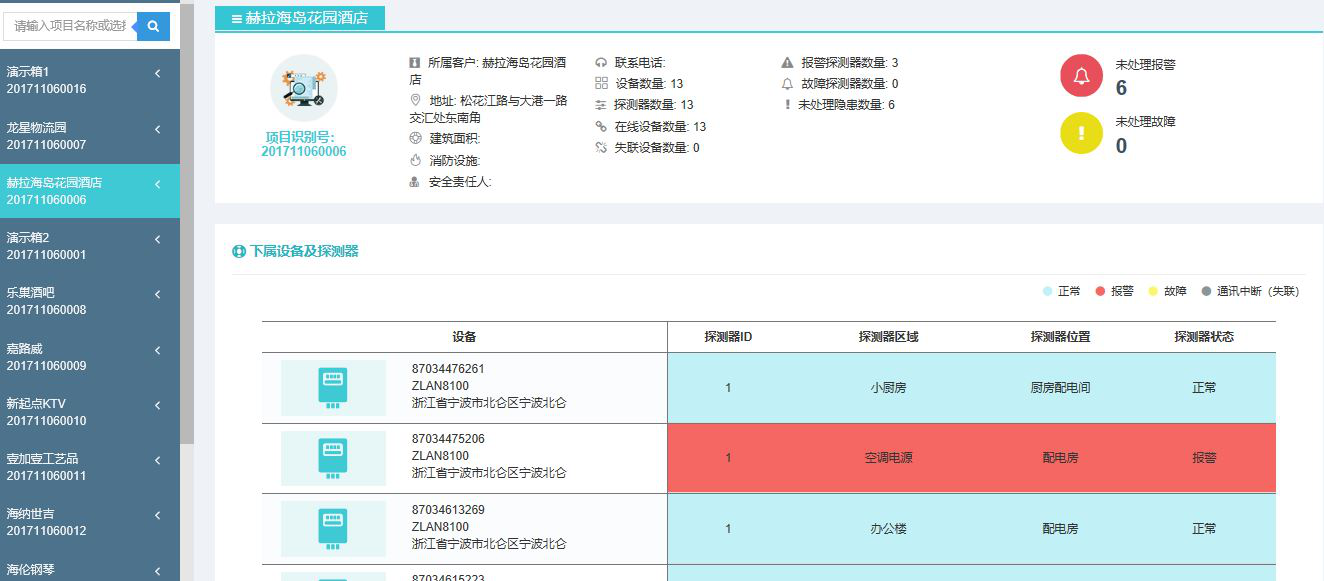The image size is (1324, 581).
Task: Click device icon for 87034613269
Action: pos(333,529)
